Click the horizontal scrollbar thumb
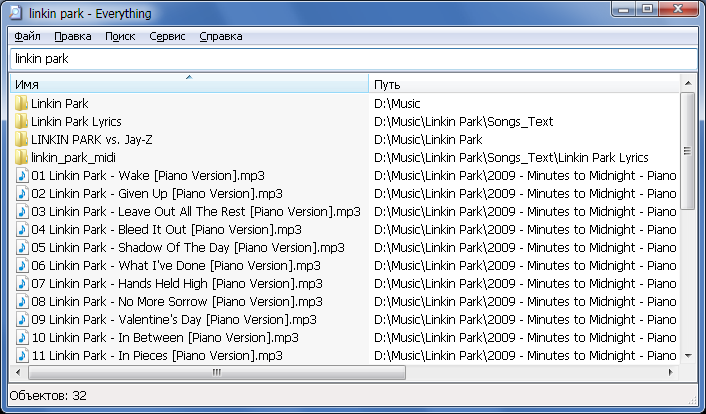This screenshot has width=706, height=414. [217, 372]
